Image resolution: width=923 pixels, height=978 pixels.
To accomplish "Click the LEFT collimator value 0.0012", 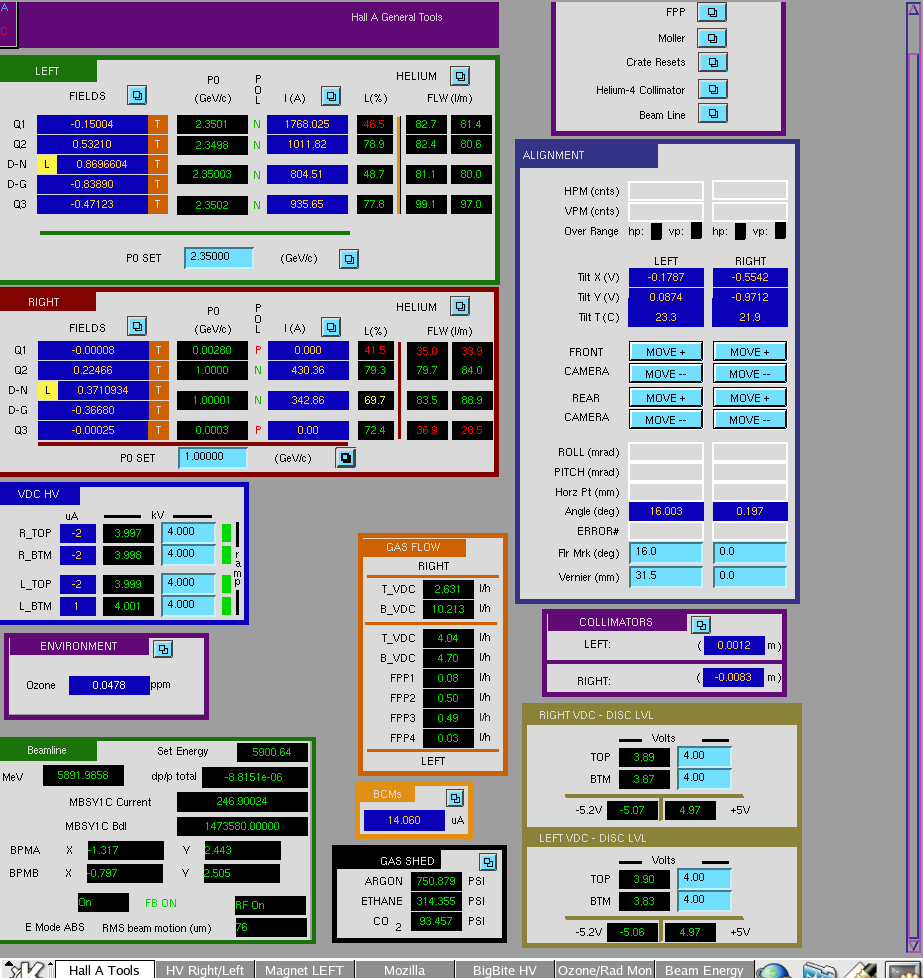I will [733, 645].
